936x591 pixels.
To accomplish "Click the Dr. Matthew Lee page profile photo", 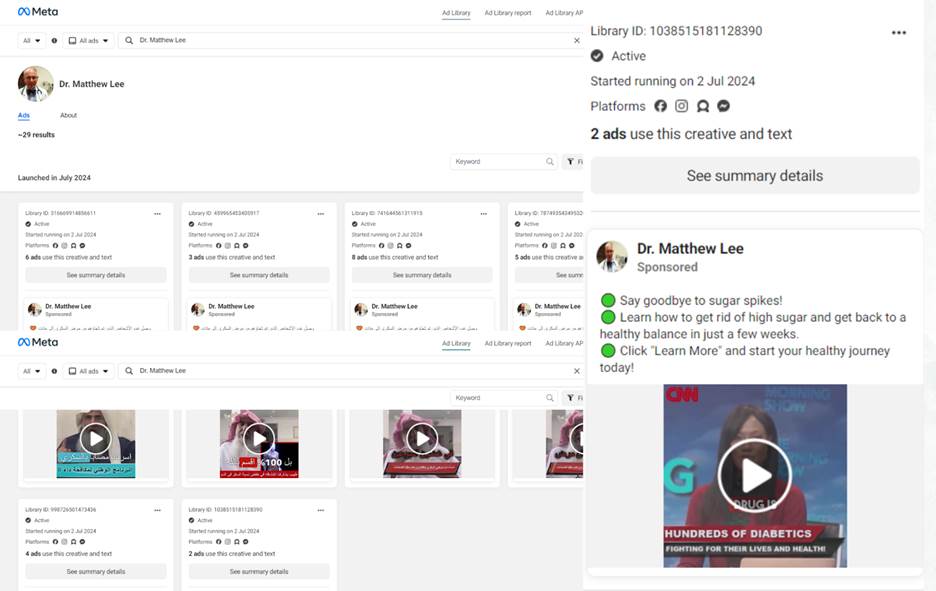I will (x=36, y=84).
